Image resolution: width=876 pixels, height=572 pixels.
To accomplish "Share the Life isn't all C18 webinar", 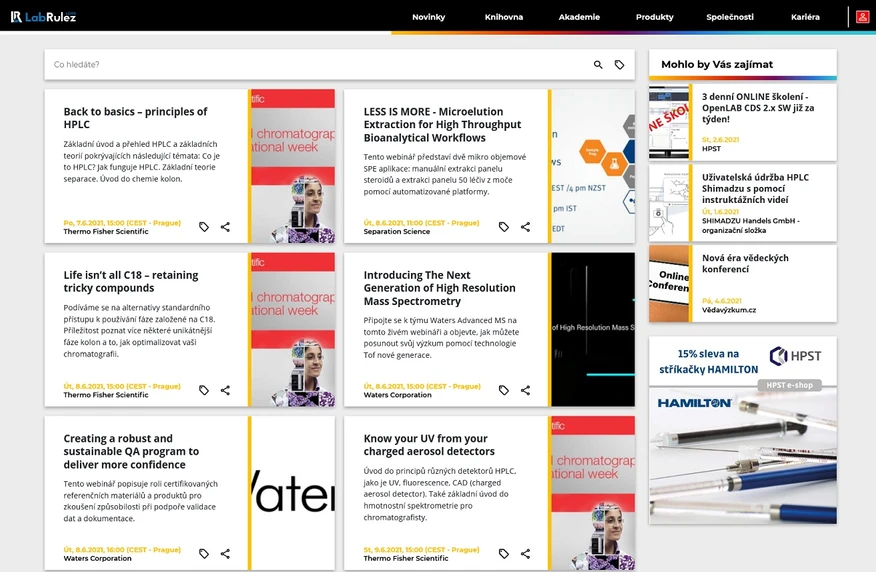I will pyautogui.click(x=225, y=390).
